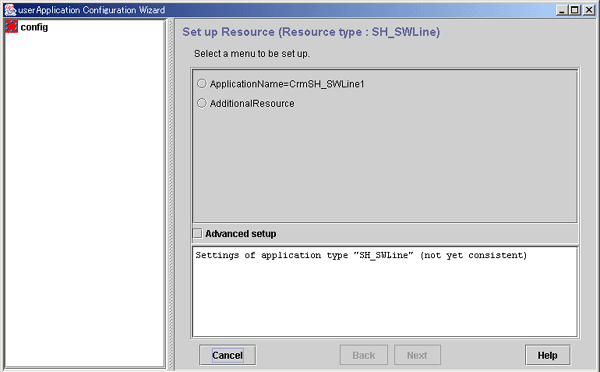Image resolution: width=600 pixels, height=372 pixels.
Task: Enable the Advanced setup checkbox
Action: pyautogui.click(x=197, y=233)
